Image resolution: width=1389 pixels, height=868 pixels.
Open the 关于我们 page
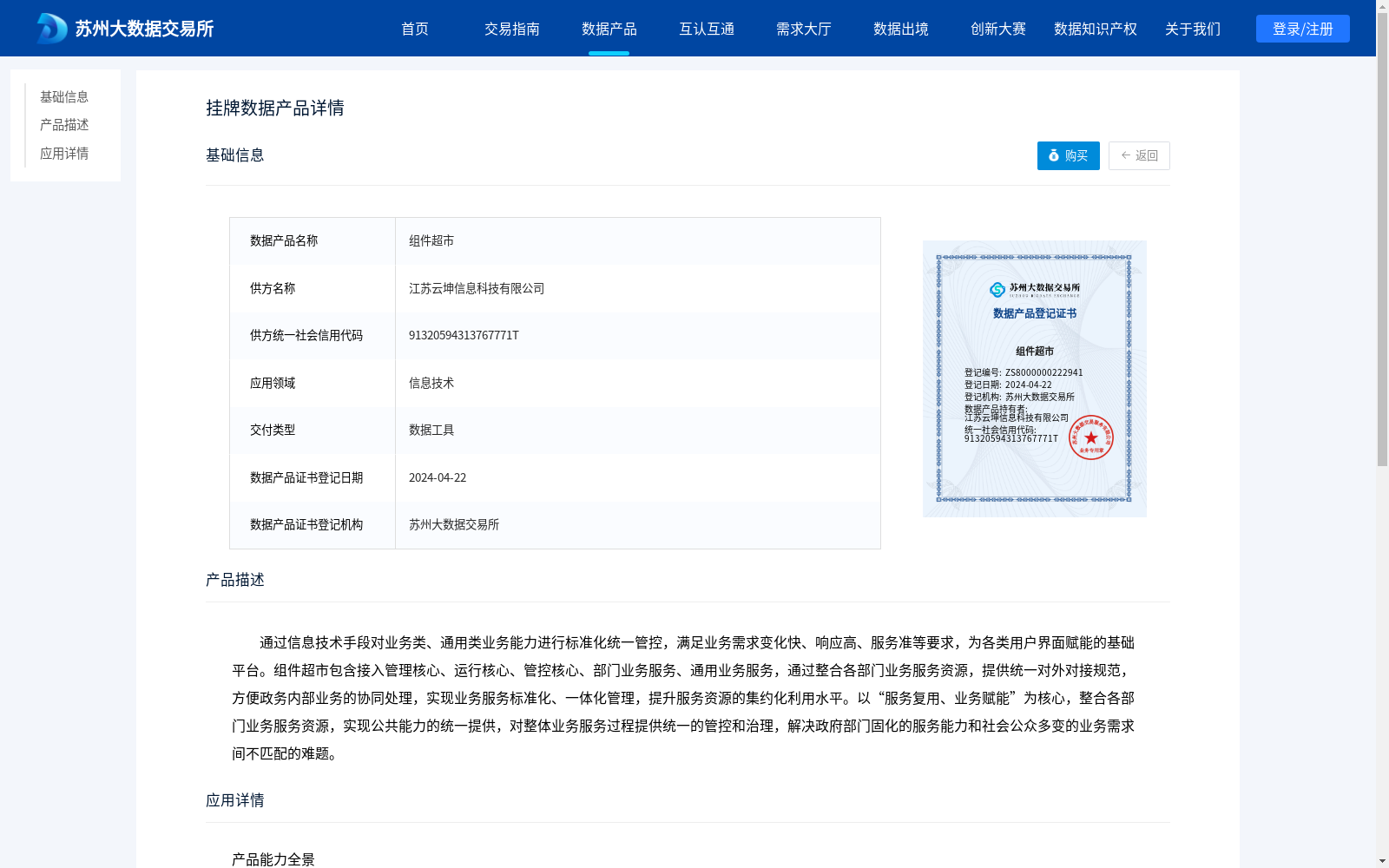[x=1193, y=29]
